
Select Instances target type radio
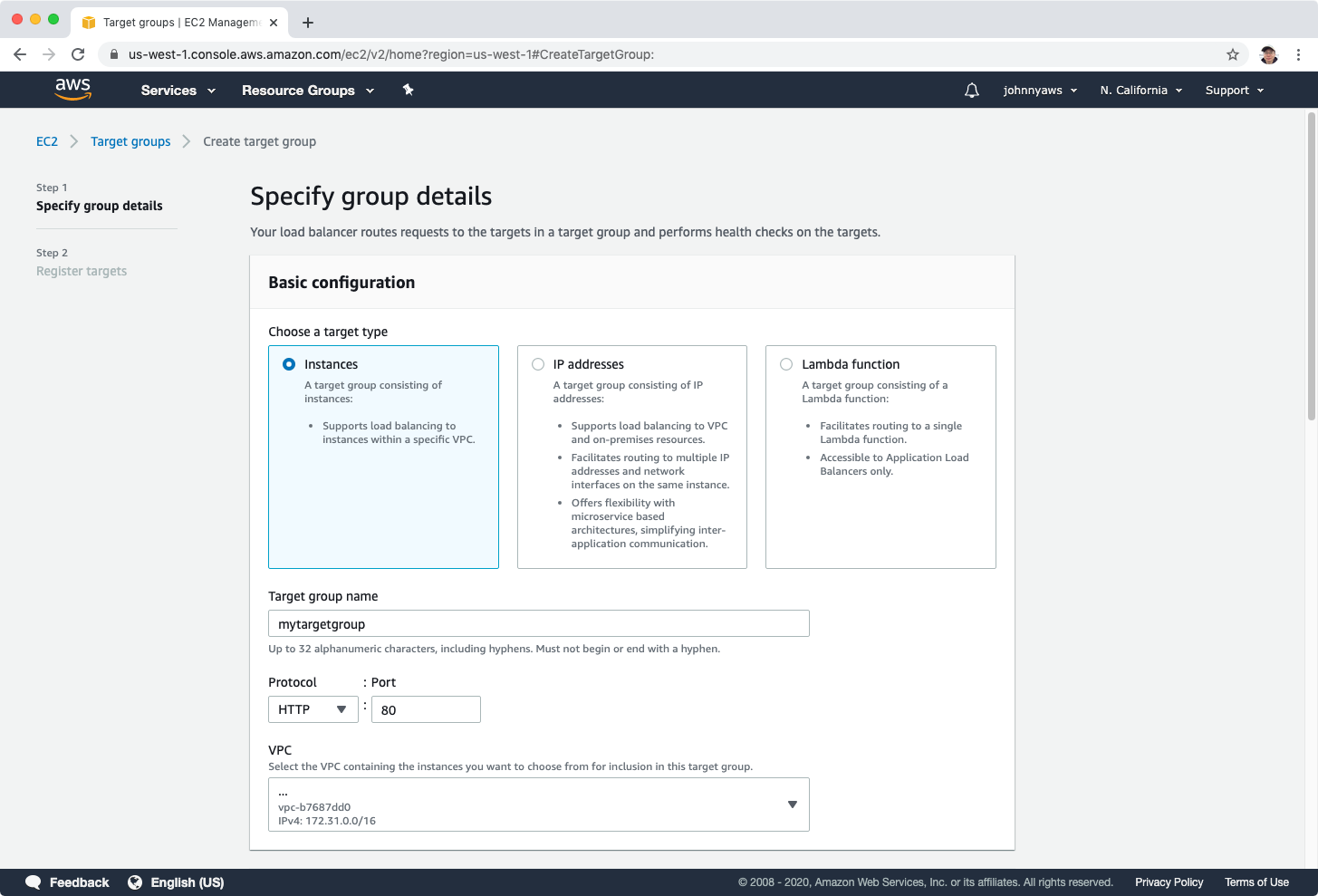pos(289,364)
